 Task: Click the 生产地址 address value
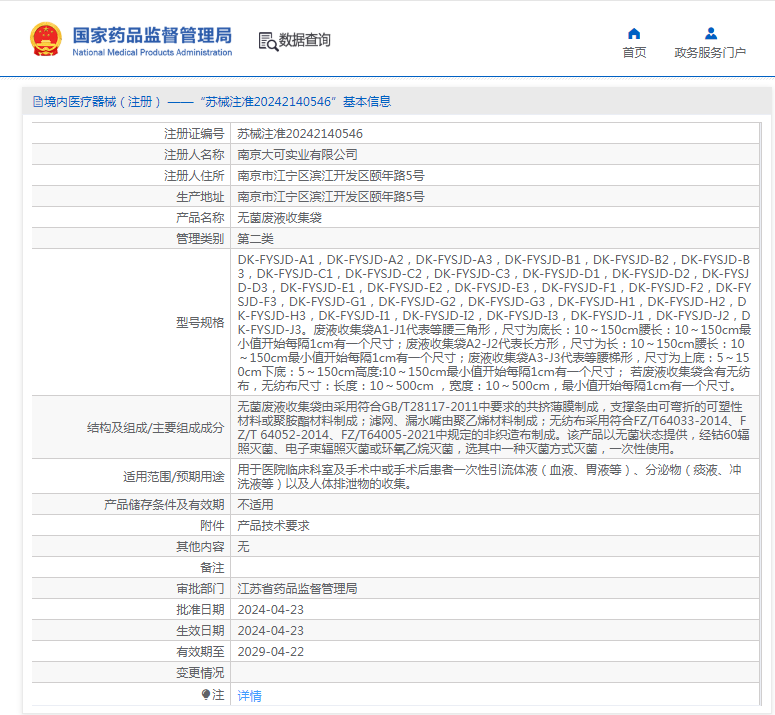tap(331, 197)
